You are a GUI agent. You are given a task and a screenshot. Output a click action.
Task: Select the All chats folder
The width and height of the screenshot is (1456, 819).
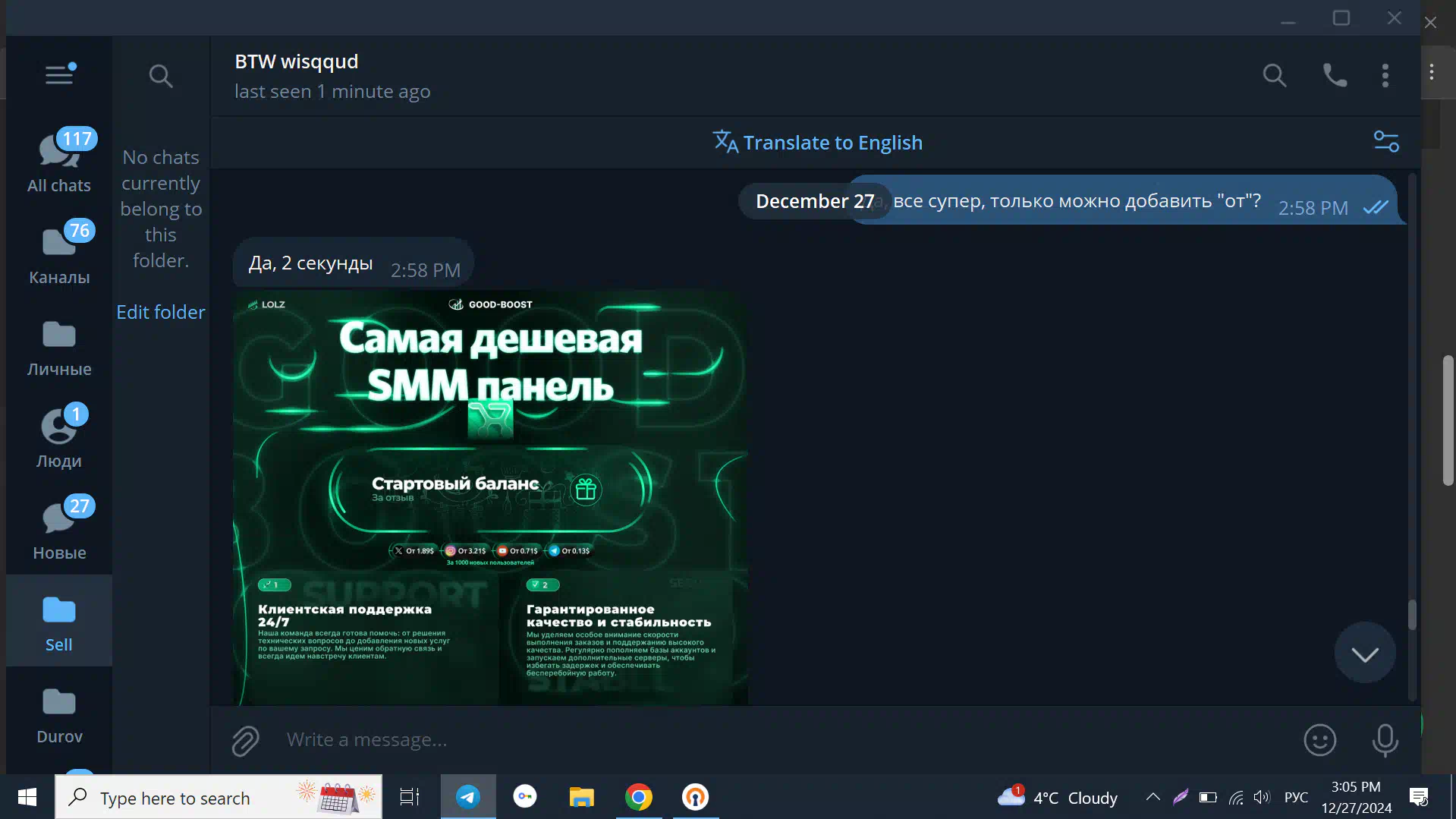click(x=59, y=161)
